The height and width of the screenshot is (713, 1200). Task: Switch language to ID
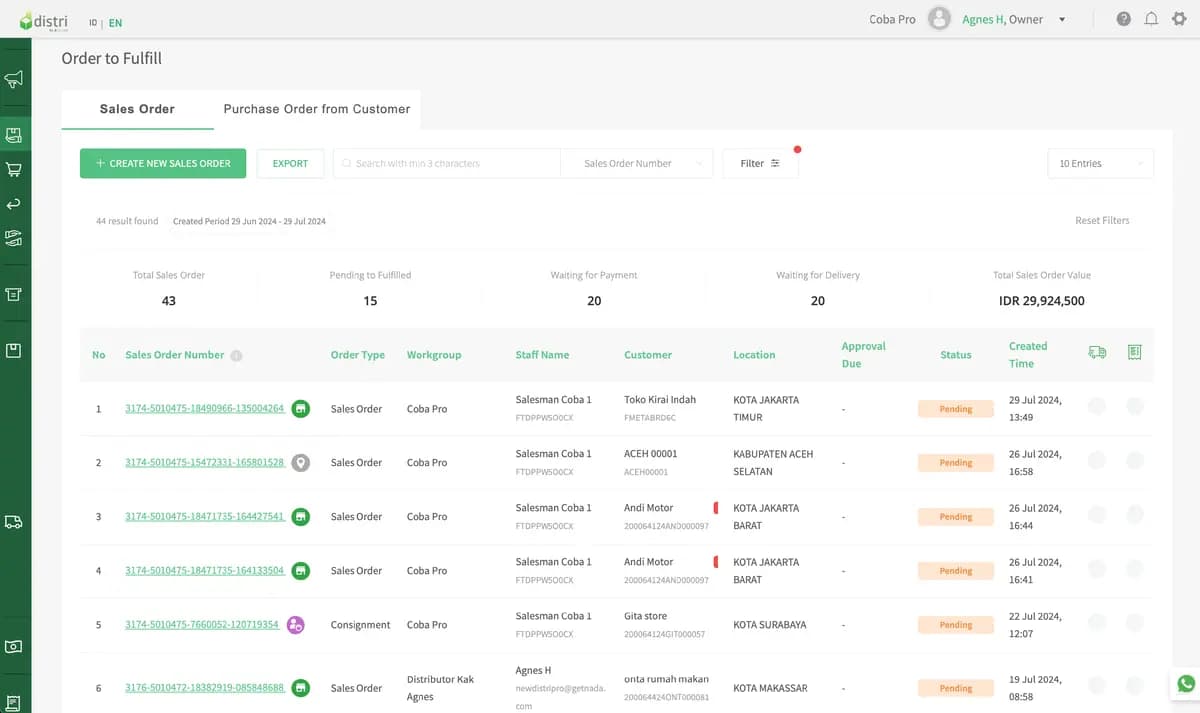(x=93, y=22)
